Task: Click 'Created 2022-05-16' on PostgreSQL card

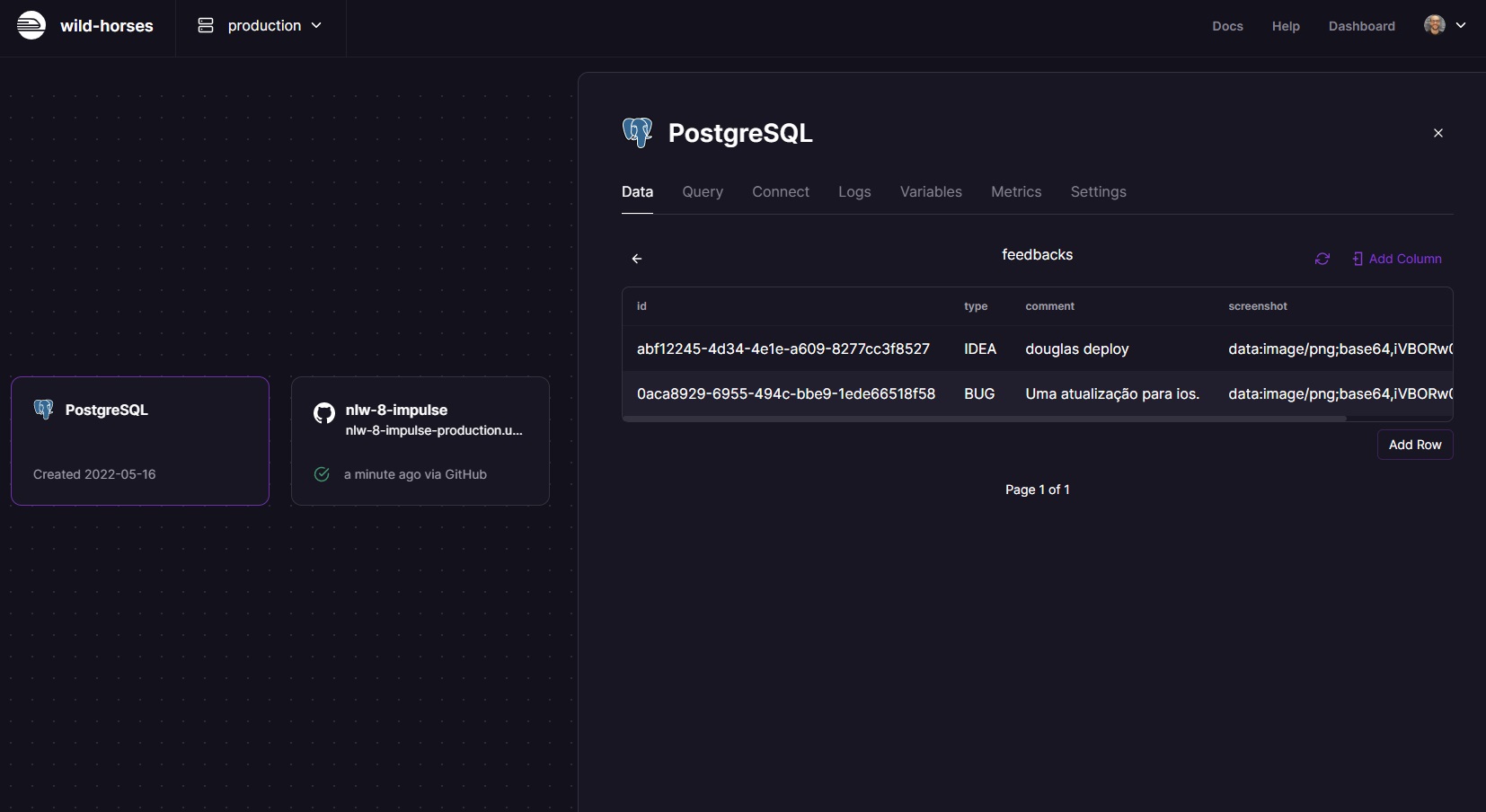Action: coord(94,474)
